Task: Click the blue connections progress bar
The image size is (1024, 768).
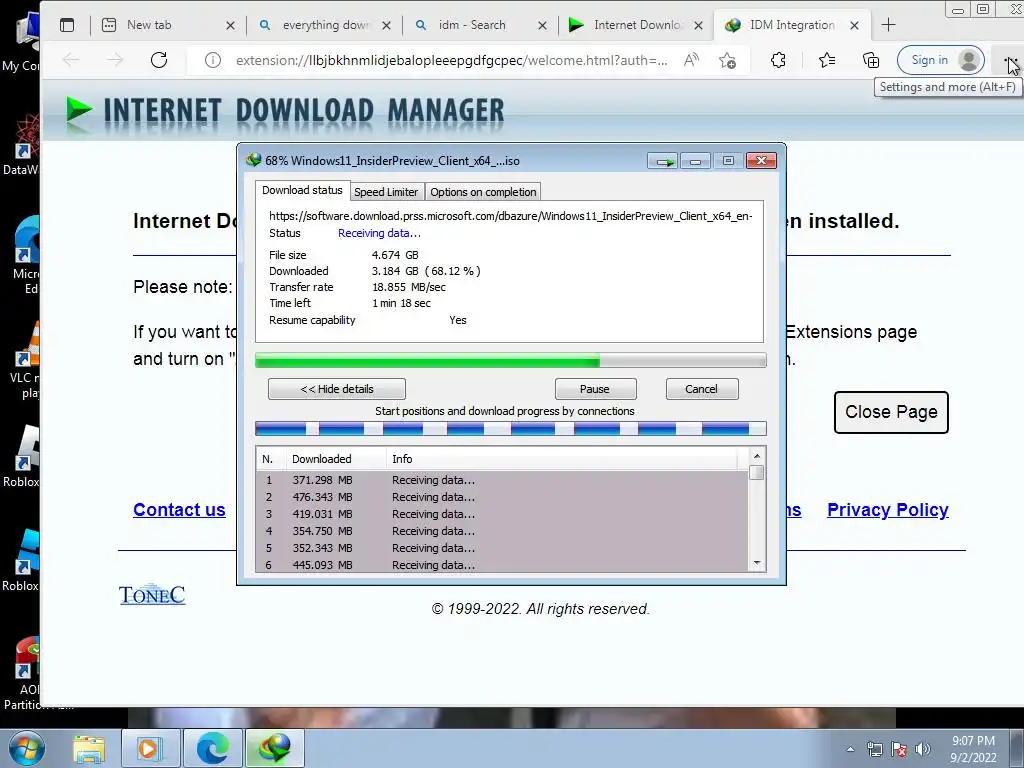Action: click(510, 429)
